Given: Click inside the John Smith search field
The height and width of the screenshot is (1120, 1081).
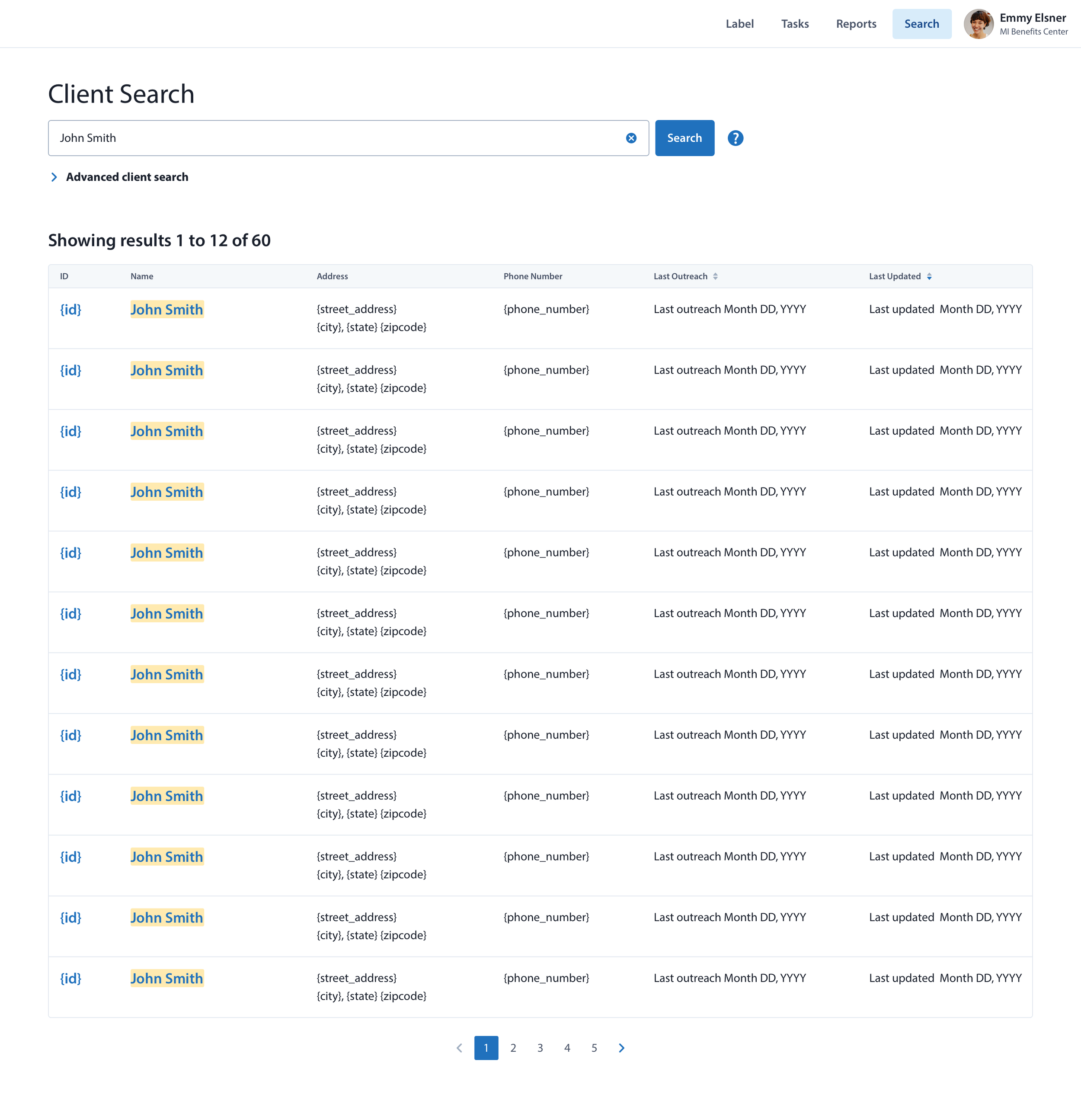Looking at the screenshot, I should pos(337,138).
